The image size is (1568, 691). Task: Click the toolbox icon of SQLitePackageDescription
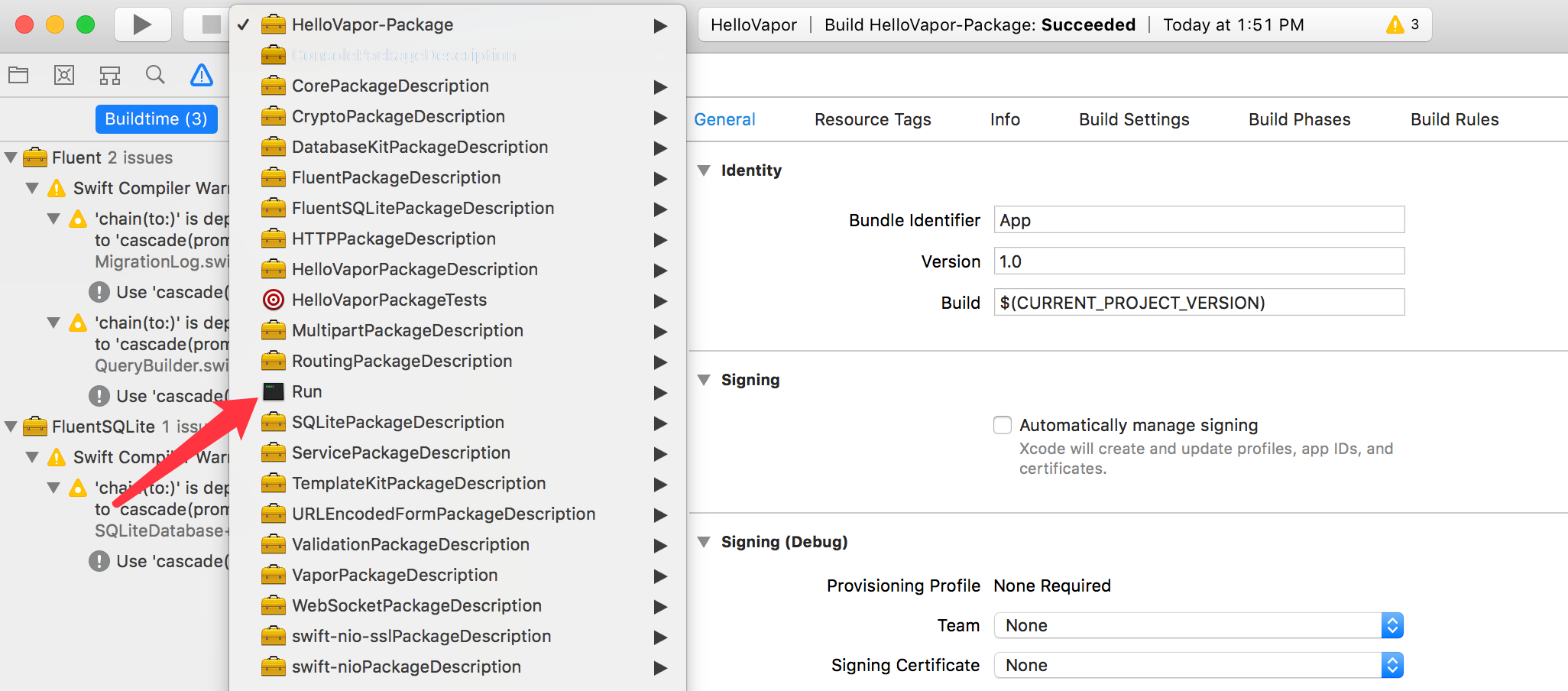coord(274,422)
